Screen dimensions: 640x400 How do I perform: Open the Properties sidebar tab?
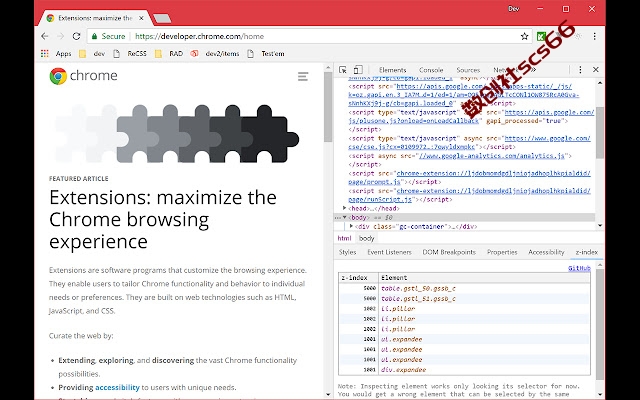pyautogui.click(x=502, y=252)
